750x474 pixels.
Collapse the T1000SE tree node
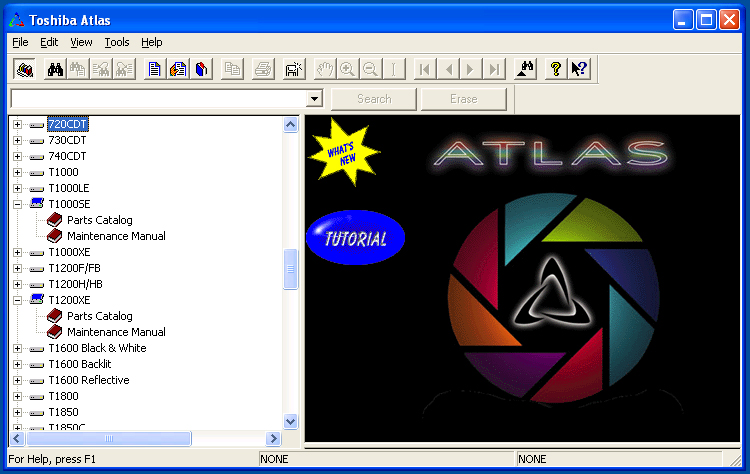click(17, 204)
